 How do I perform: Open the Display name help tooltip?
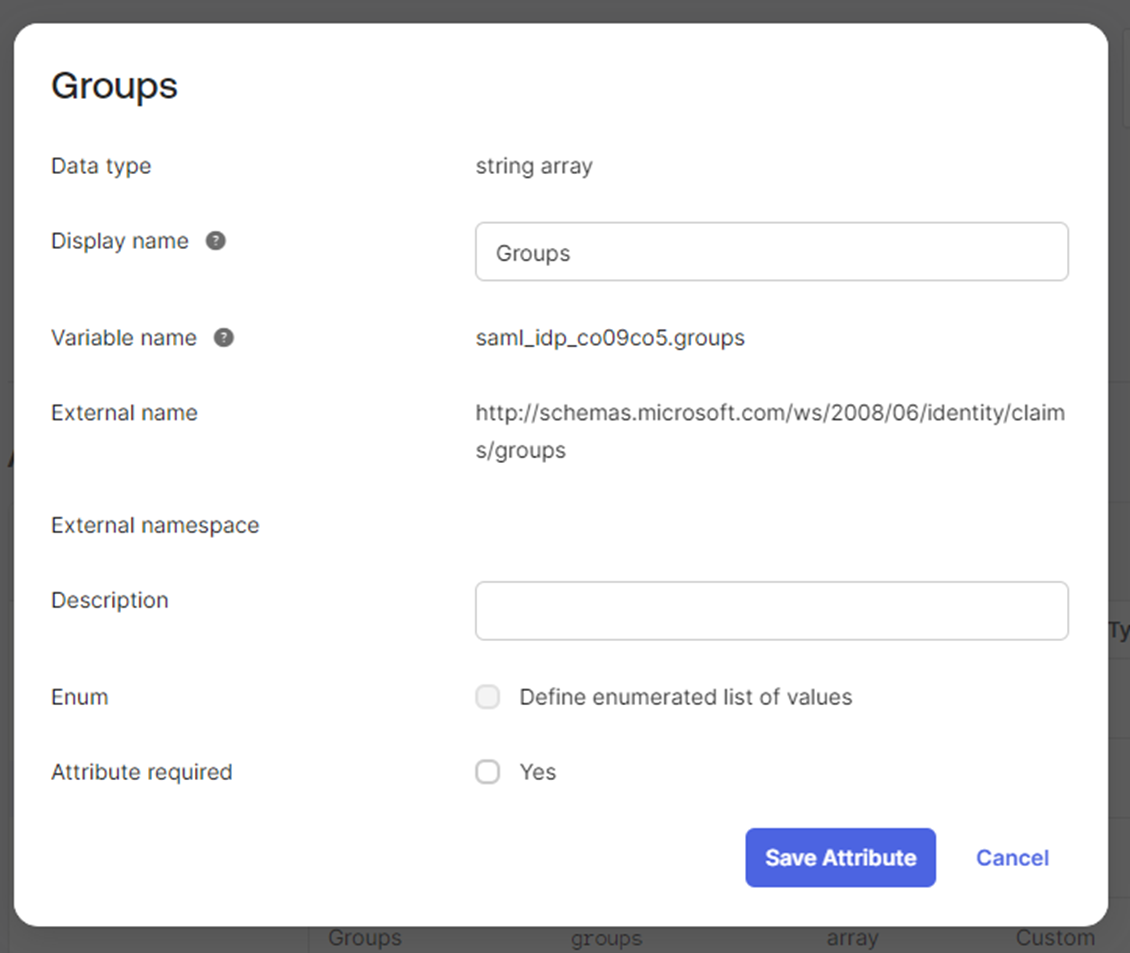(x=216, y=240)
